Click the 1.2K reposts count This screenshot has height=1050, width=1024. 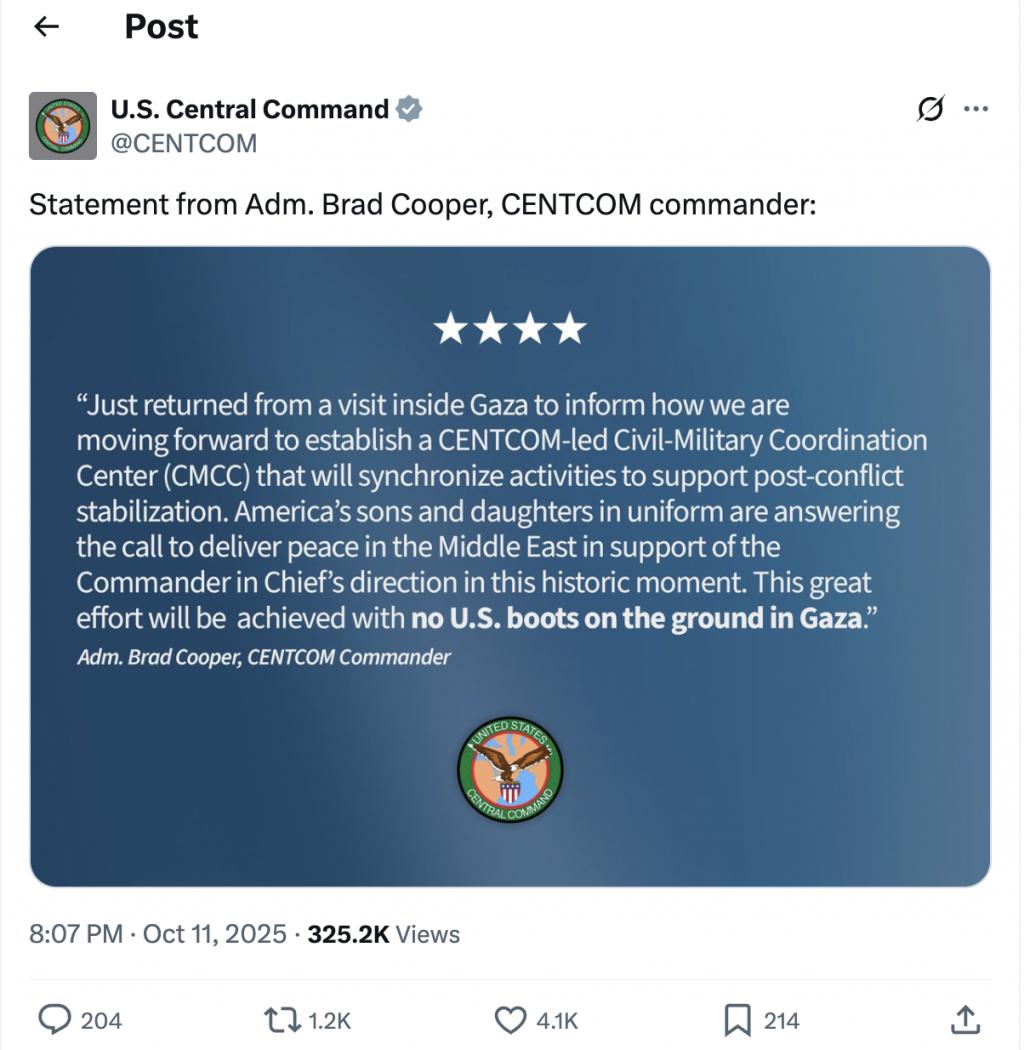click(329, 1020)
